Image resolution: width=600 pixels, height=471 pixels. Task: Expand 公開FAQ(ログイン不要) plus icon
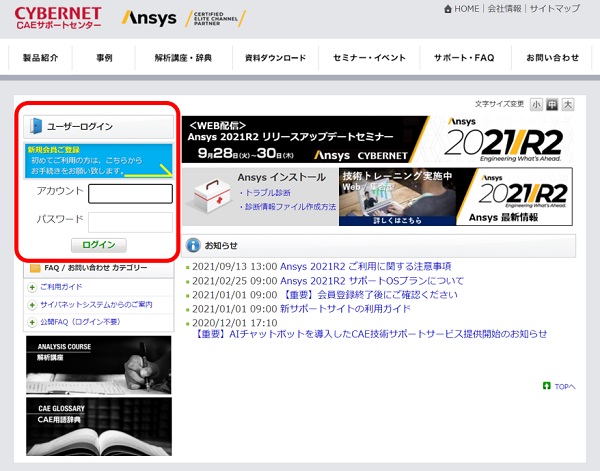[x=32, y=323]
